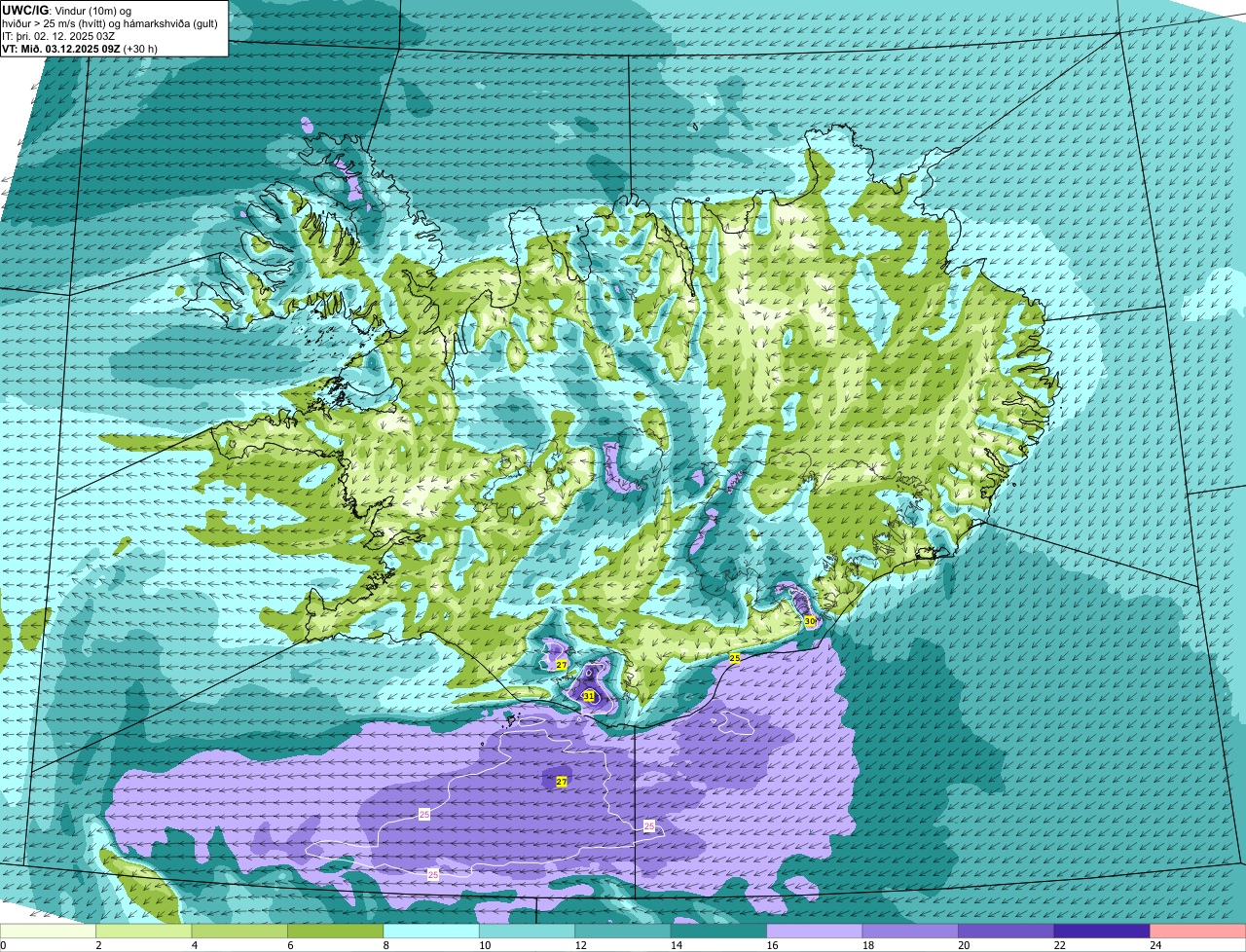This screenshot has width=1246, height=952.
Task: Click the yellow 30 max gust marker
Action: click(810, 621)
